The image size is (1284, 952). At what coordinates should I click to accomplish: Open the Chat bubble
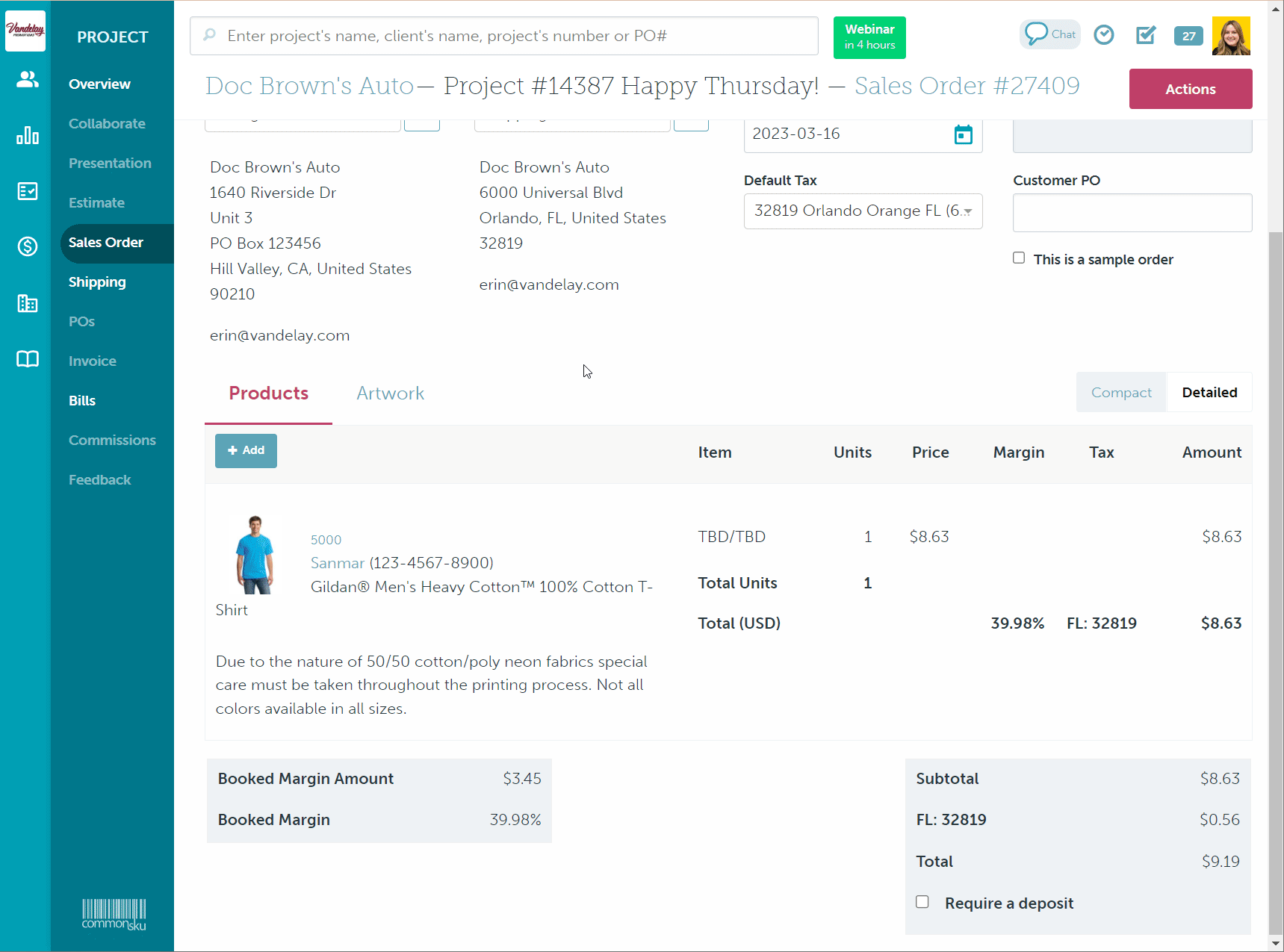(x=1049, y=34)
